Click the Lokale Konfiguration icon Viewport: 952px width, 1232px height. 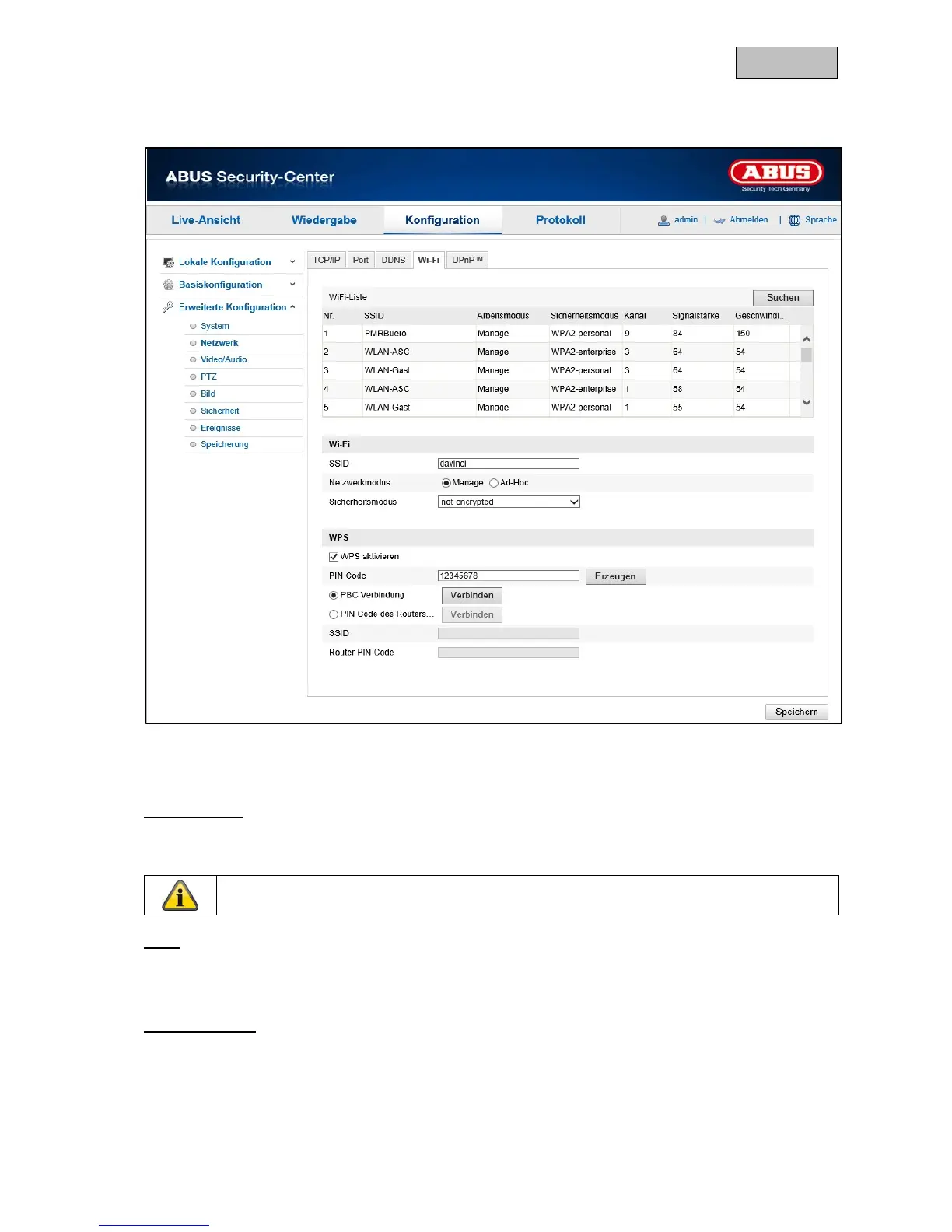(169, 262)
